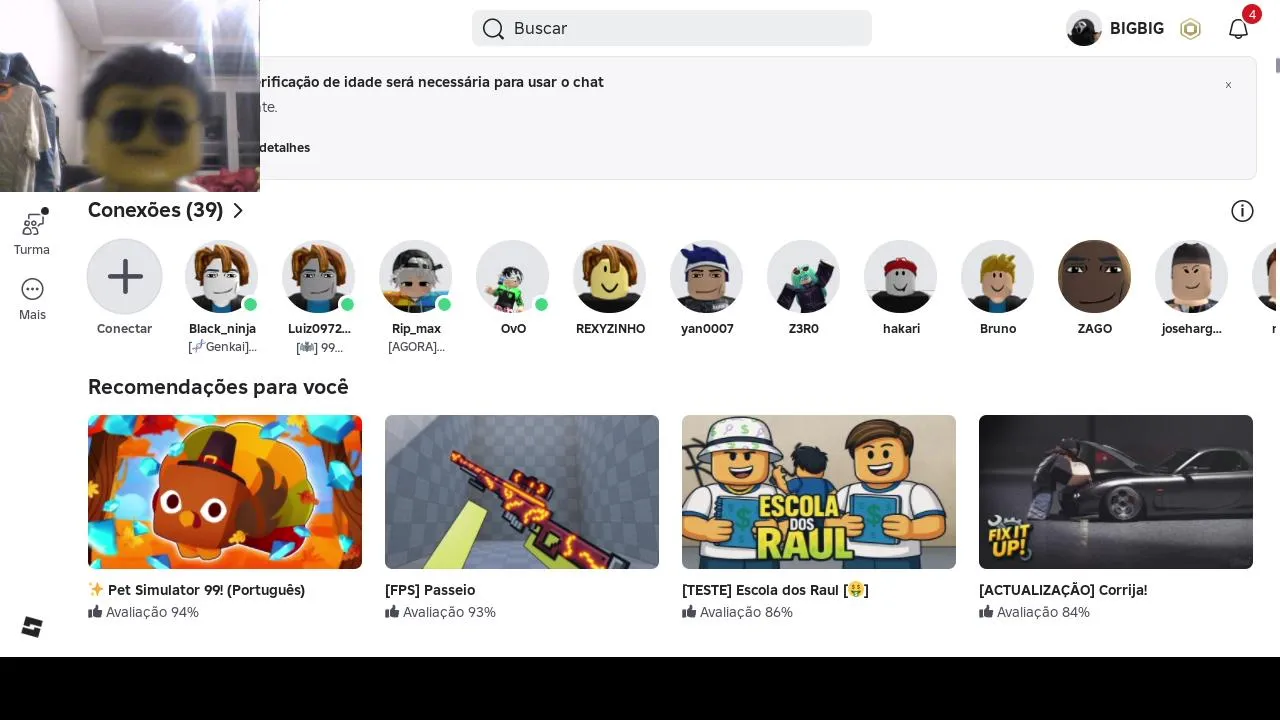Click the page vertical scrollbar

click(1277, 66)
